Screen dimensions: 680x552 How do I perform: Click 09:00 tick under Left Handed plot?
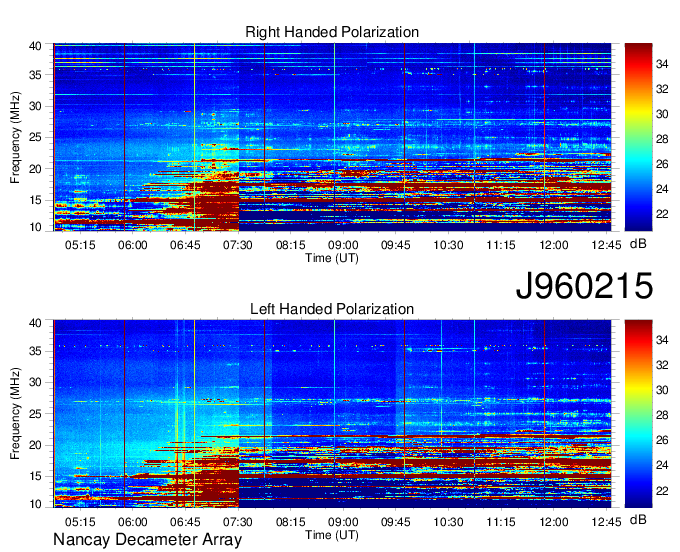click(343, 522)
